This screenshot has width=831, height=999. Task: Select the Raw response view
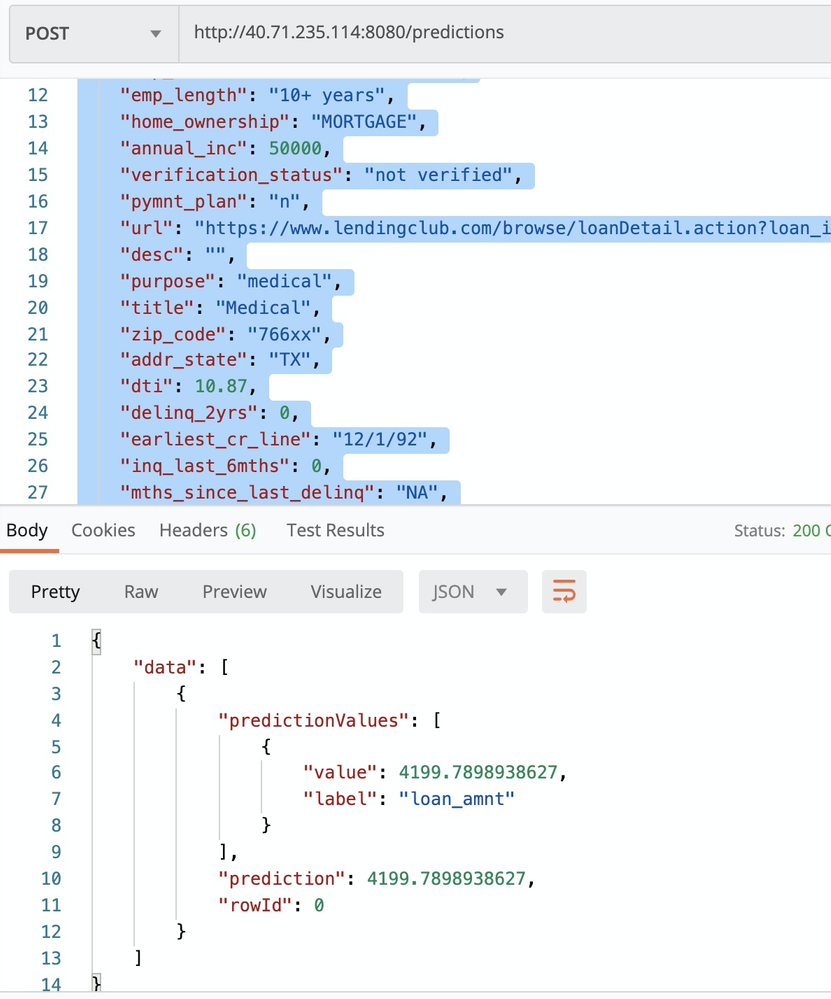[x=141, y=592]
